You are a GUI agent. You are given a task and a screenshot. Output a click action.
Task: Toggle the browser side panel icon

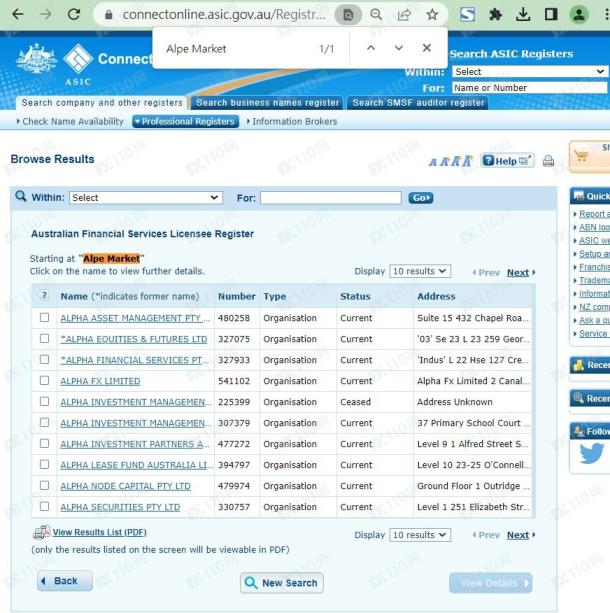(x=551, y=15)
